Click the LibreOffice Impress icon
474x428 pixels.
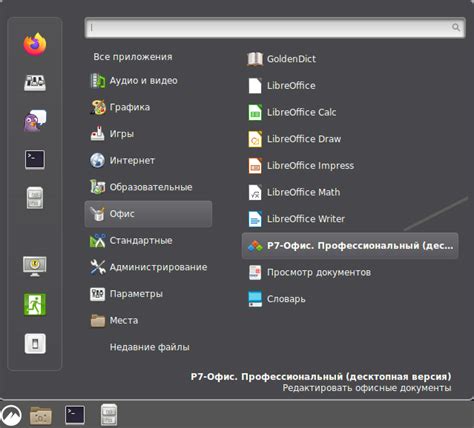click(255, 166)
